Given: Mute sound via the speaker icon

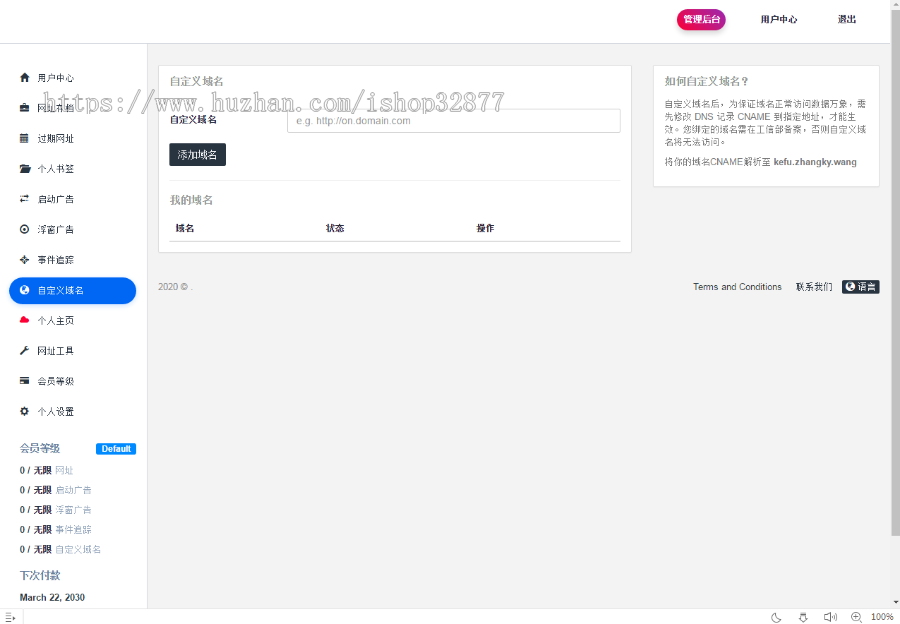Looking at the screenshot, I should pyautogui.click(x=830, y=617).
